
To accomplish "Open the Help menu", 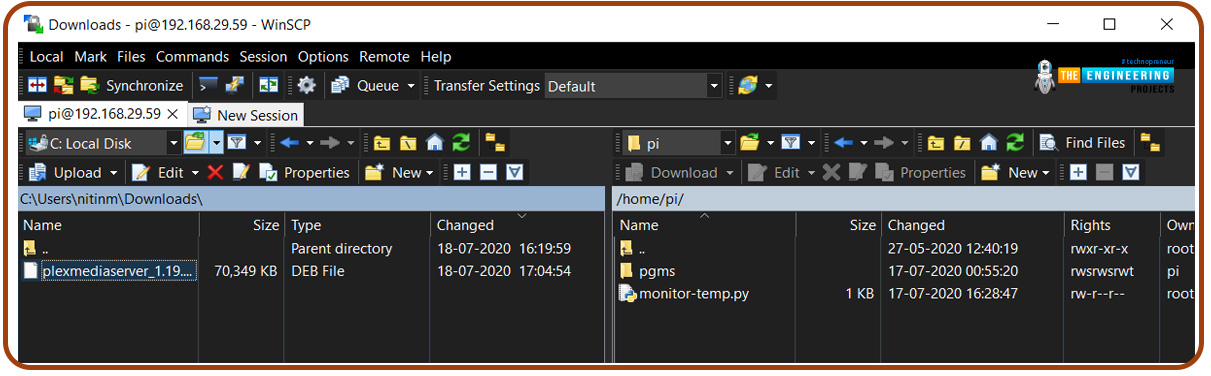I will [436, 57].
